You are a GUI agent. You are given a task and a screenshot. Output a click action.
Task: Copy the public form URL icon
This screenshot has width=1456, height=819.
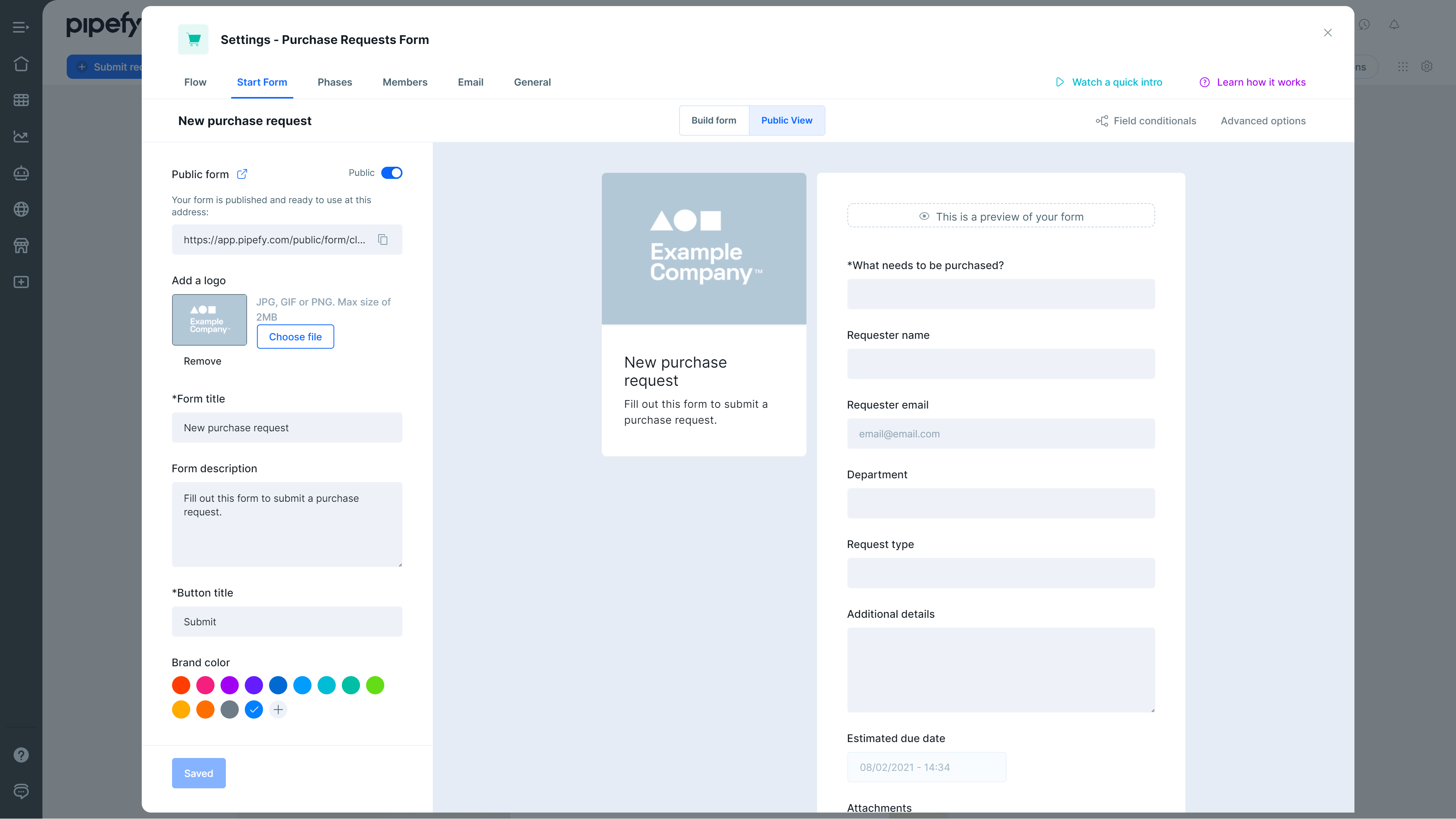[383, 240]
